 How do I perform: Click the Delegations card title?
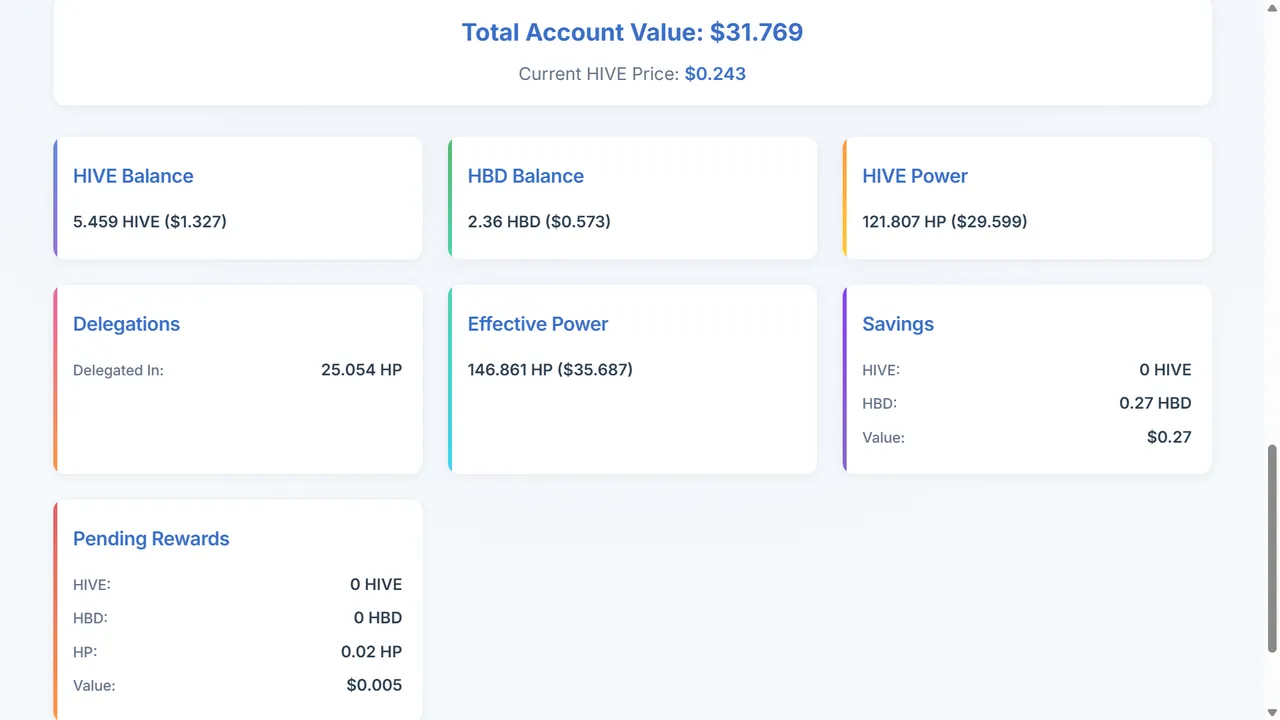point(126,324)
